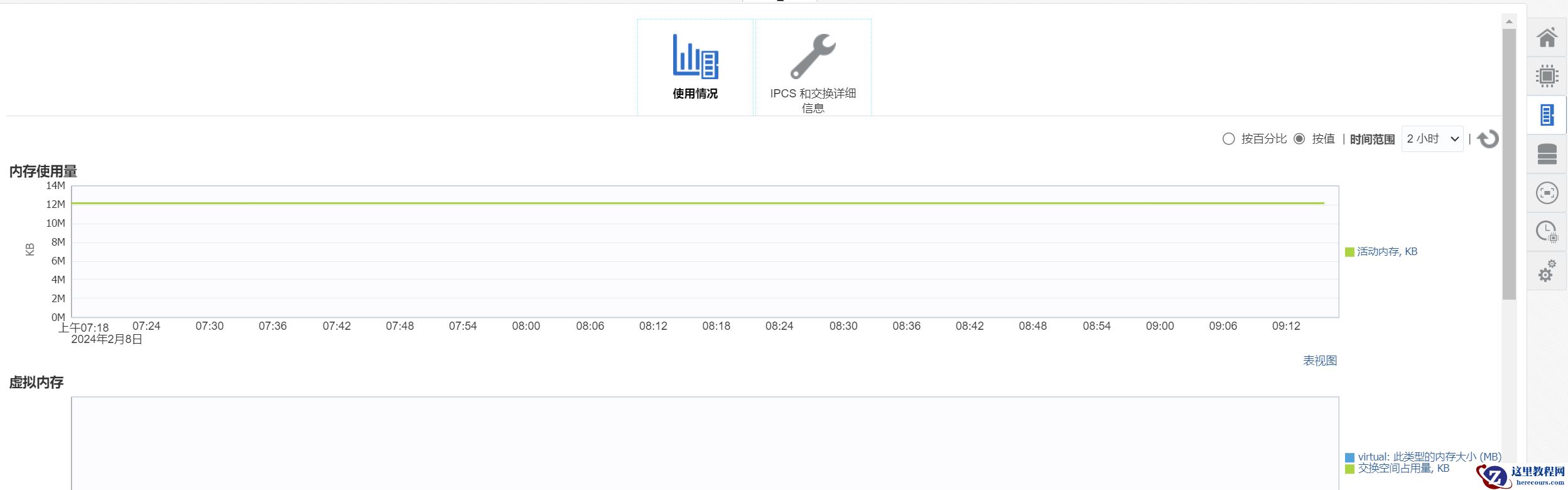Click the 14M y-axis label
Viewport: 1568px width, 490px height.
(56, 185)
